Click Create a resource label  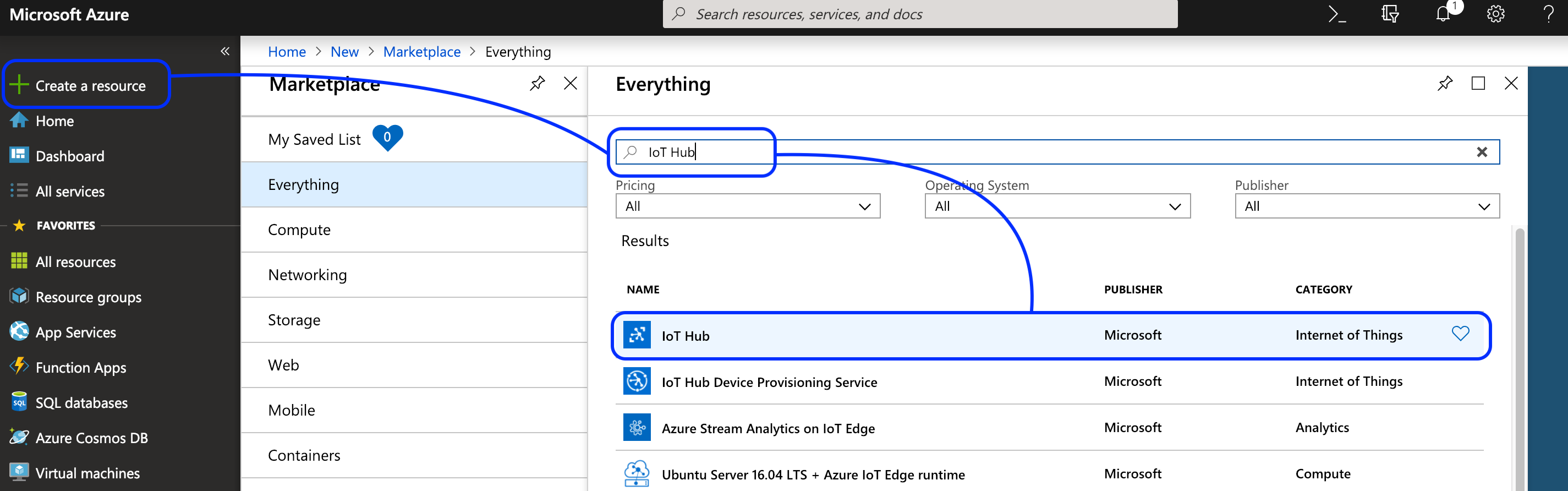(91, 86)
